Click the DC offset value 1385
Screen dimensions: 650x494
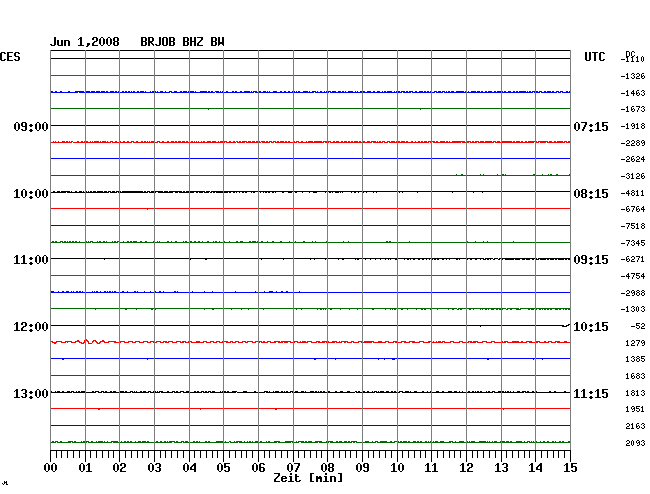pyautogui.click(x=635, y=360)
